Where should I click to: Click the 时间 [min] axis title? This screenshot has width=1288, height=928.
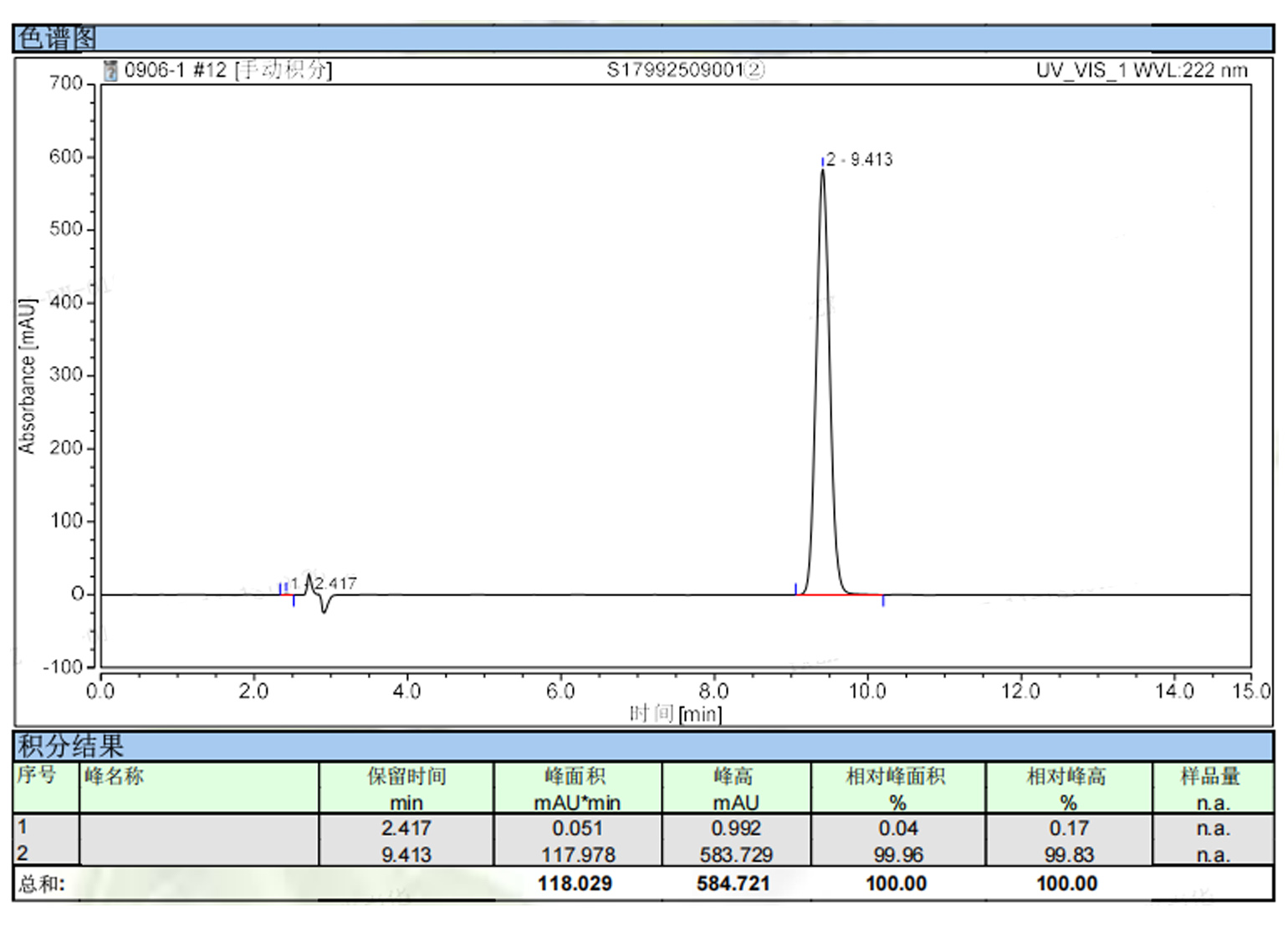pyautogui.click(x=676, y=713)
